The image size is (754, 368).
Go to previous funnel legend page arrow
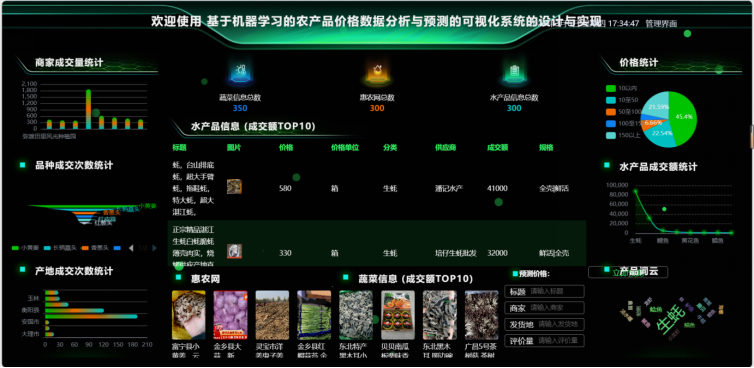(131, 248)
